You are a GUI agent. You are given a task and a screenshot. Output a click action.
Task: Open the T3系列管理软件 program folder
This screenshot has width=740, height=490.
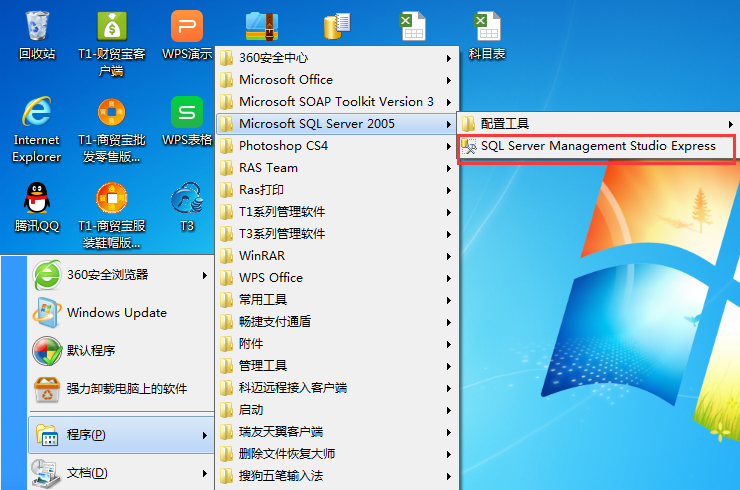pos(336,234)
